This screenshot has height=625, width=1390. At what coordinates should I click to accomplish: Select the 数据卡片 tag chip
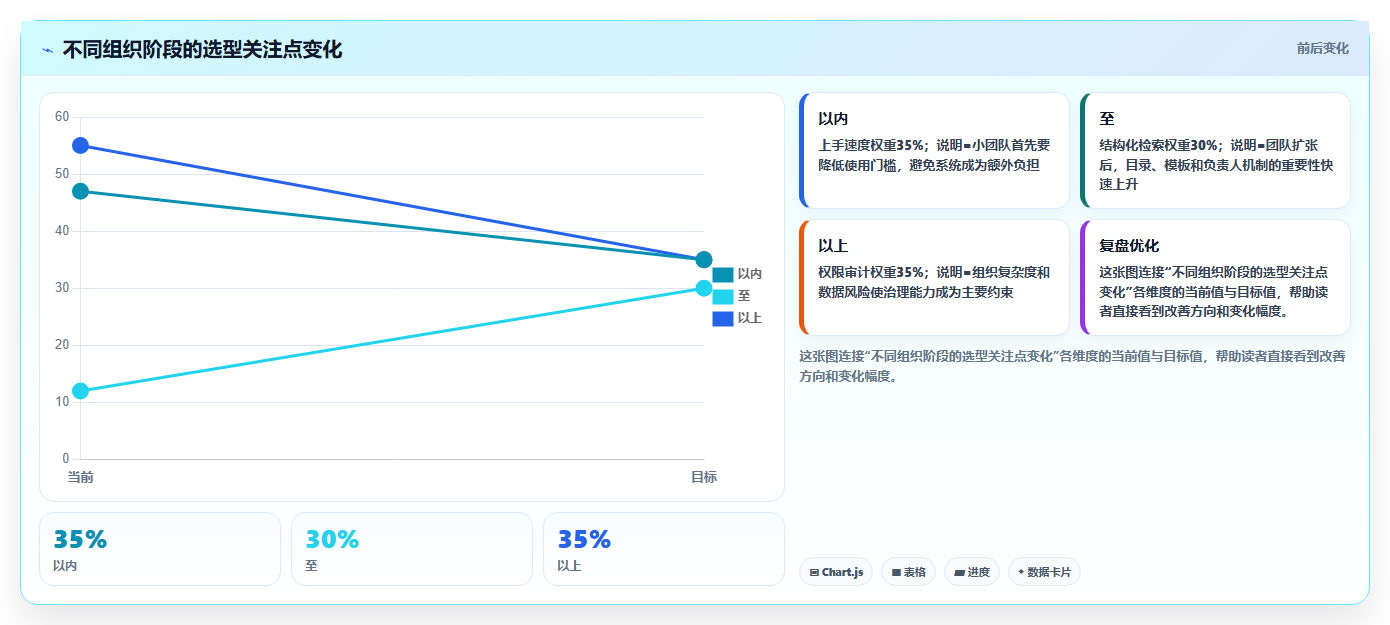tap(1044, 572)
